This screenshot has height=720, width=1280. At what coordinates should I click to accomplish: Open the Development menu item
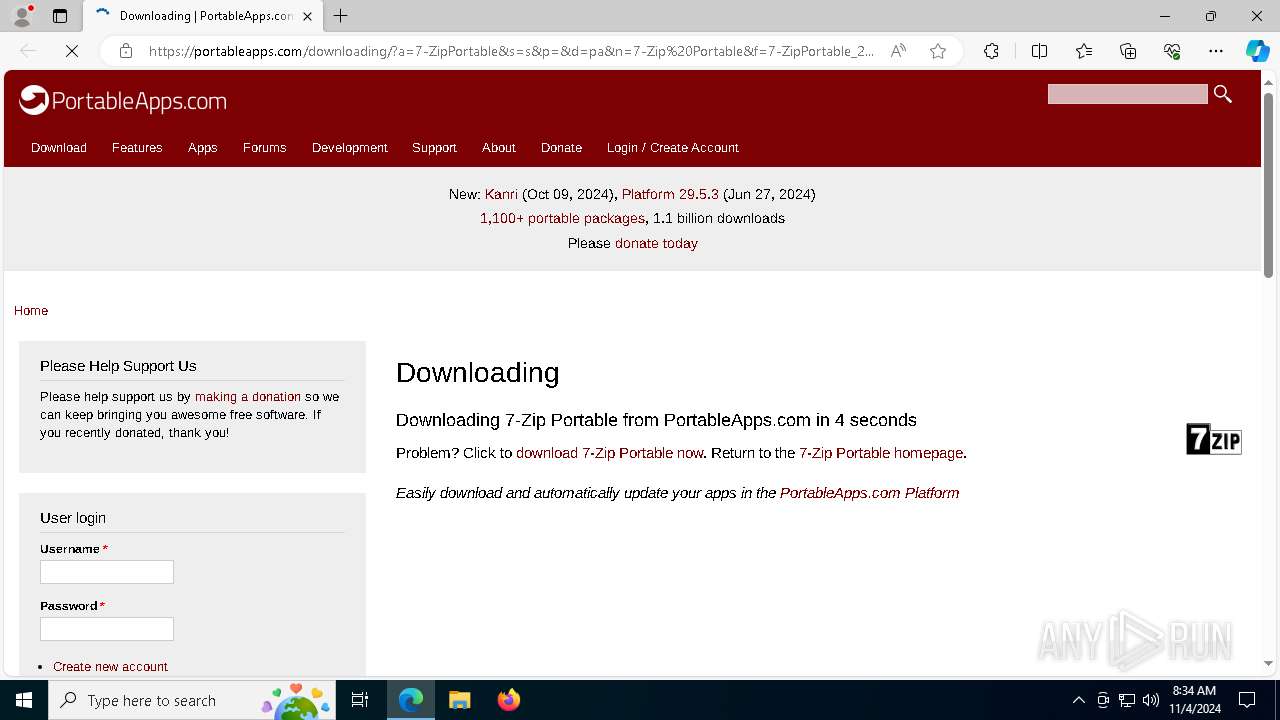(349, 147)
